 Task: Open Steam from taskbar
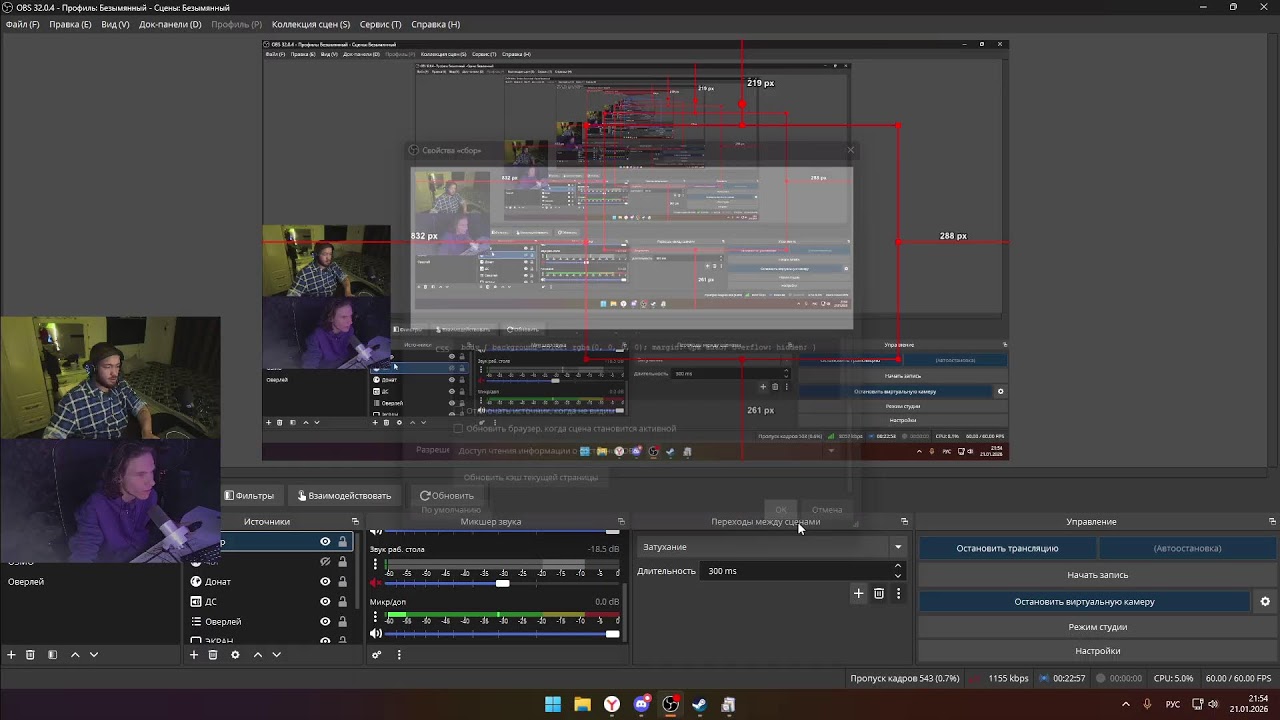click(699, 705)
